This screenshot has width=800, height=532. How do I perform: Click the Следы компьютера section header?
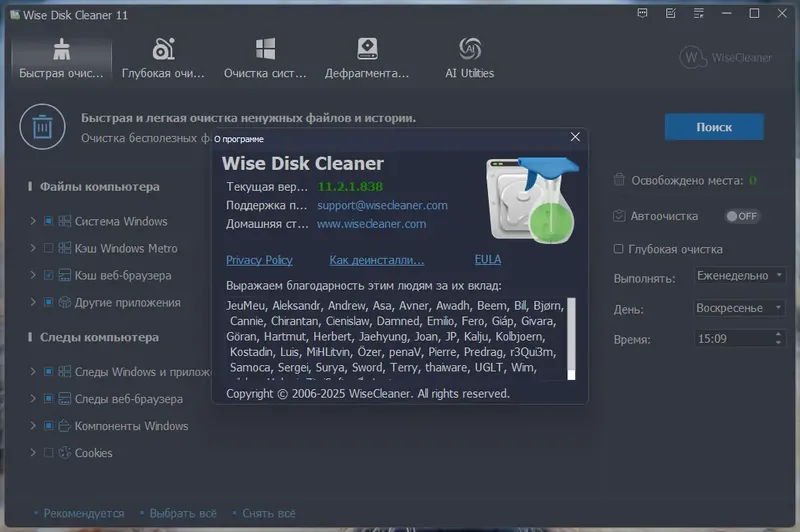[x=99, y=337]
